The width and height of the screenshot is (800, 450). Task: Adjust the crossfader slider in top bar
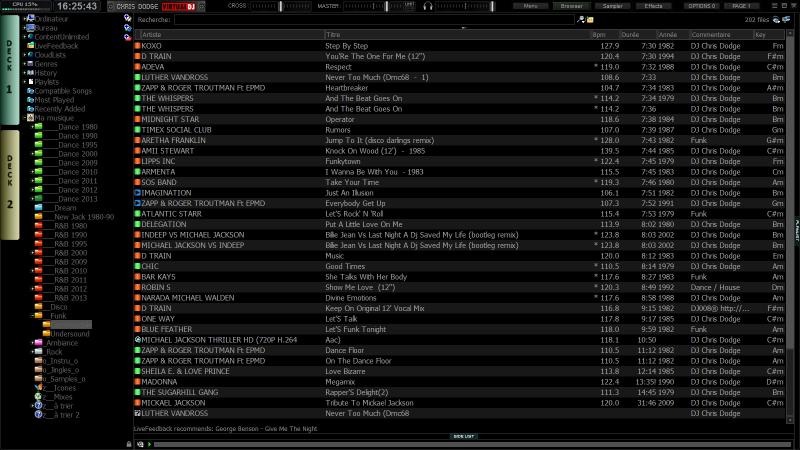tap(280, 6)
